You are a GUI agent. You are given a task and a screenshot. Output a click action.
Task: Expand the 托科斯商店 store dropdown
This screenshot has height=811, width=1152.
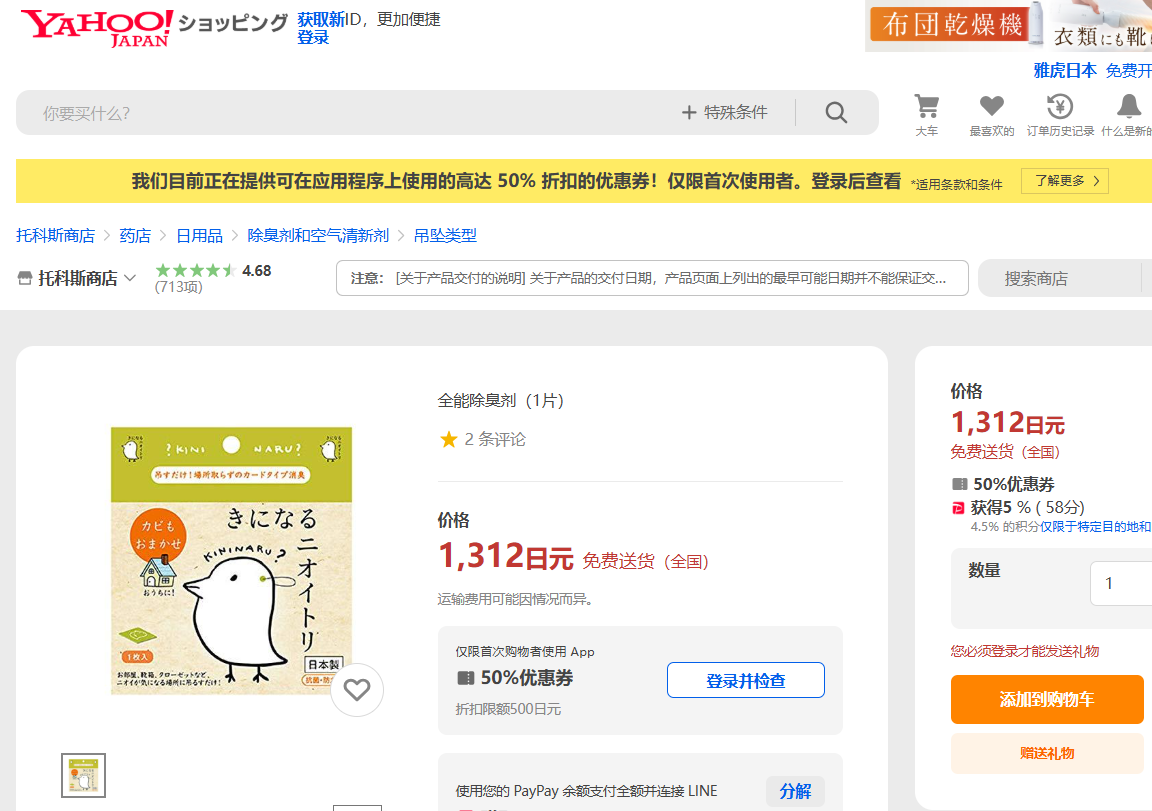130,278
